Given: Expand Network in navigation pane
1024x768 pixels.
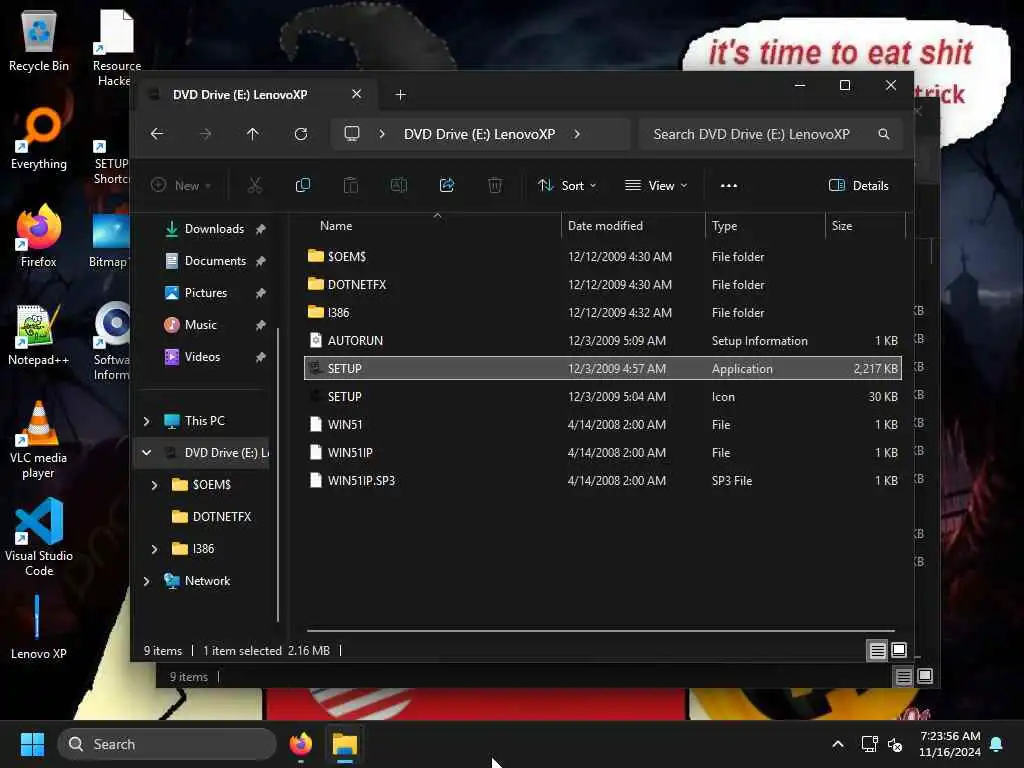Looking at the screenshot, I should pyautogui.click(x=147, y=581).
